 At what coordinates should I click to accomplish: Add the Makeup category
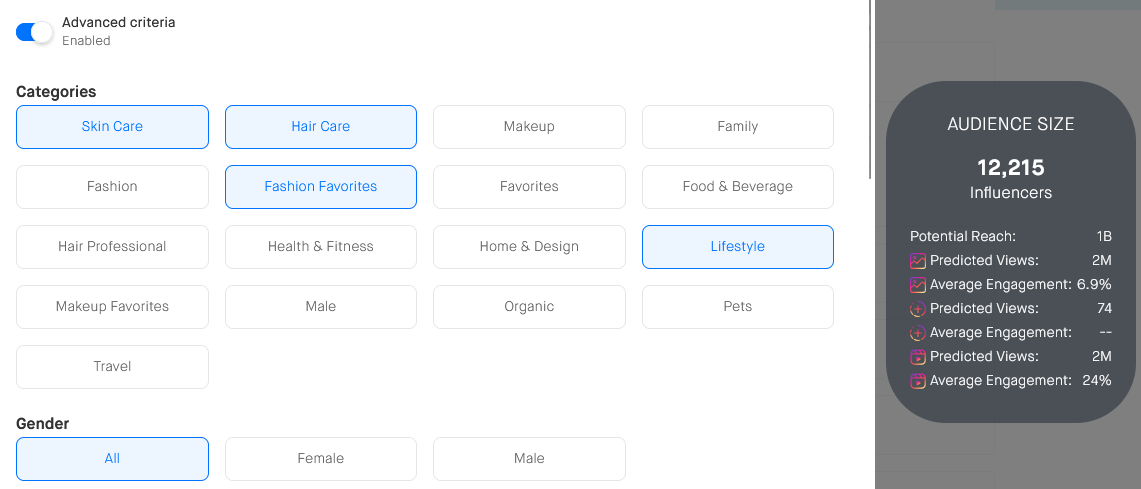point(529,127)
